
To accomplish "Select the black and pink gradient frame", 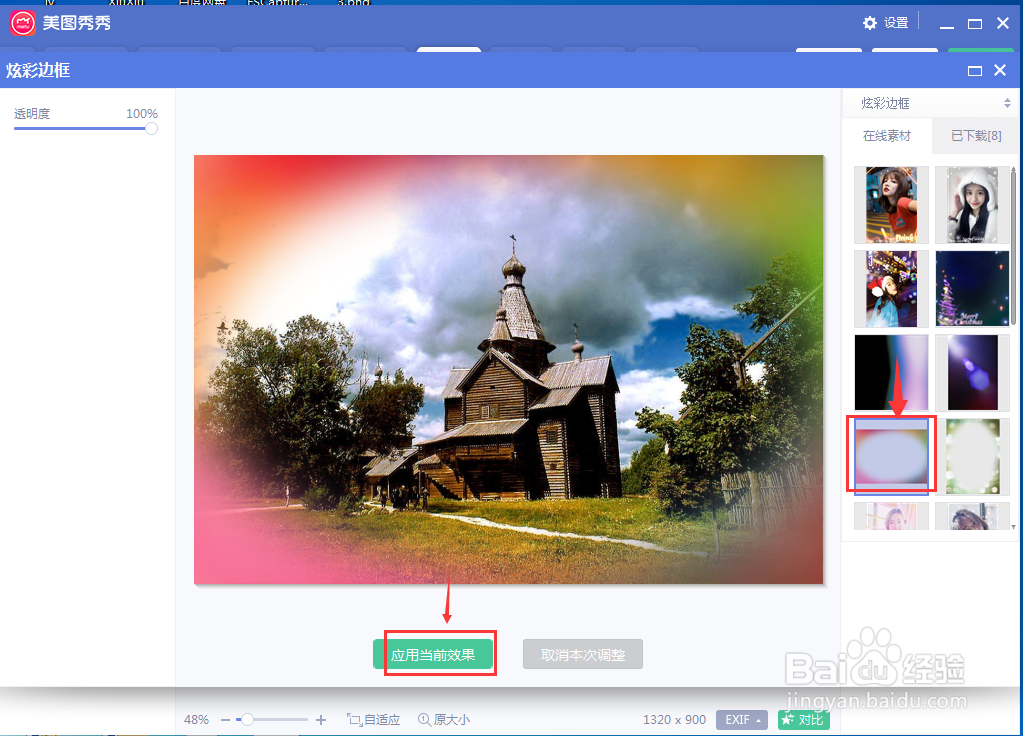I will 891,373.
